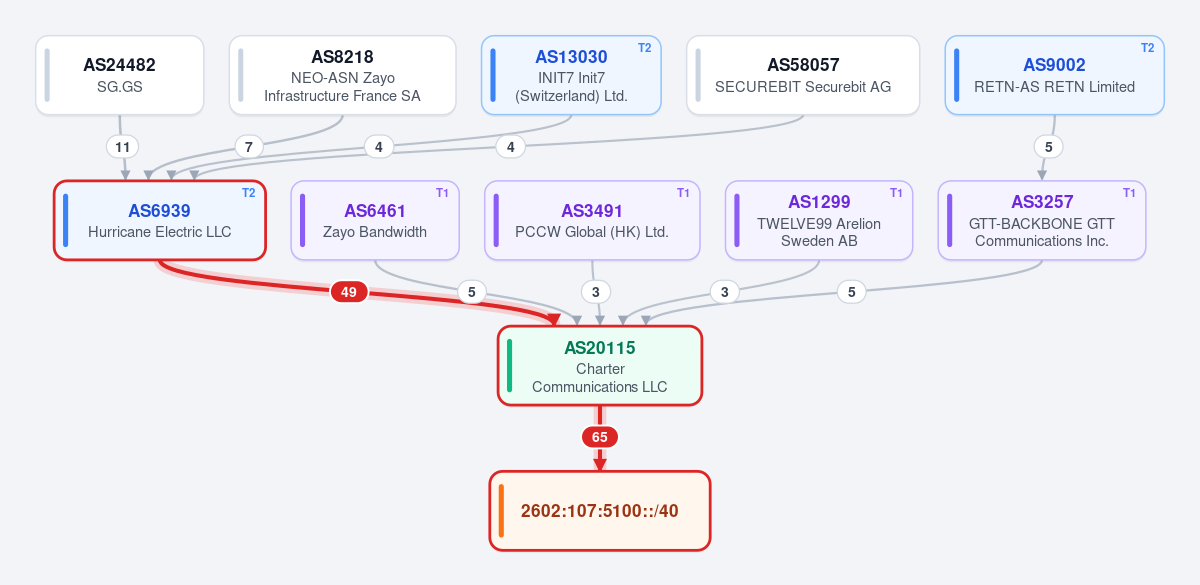Click the 2602:107:5100::/40 prefix box
This screenshot has width=1200, height=585.
(x=600, y=511)
